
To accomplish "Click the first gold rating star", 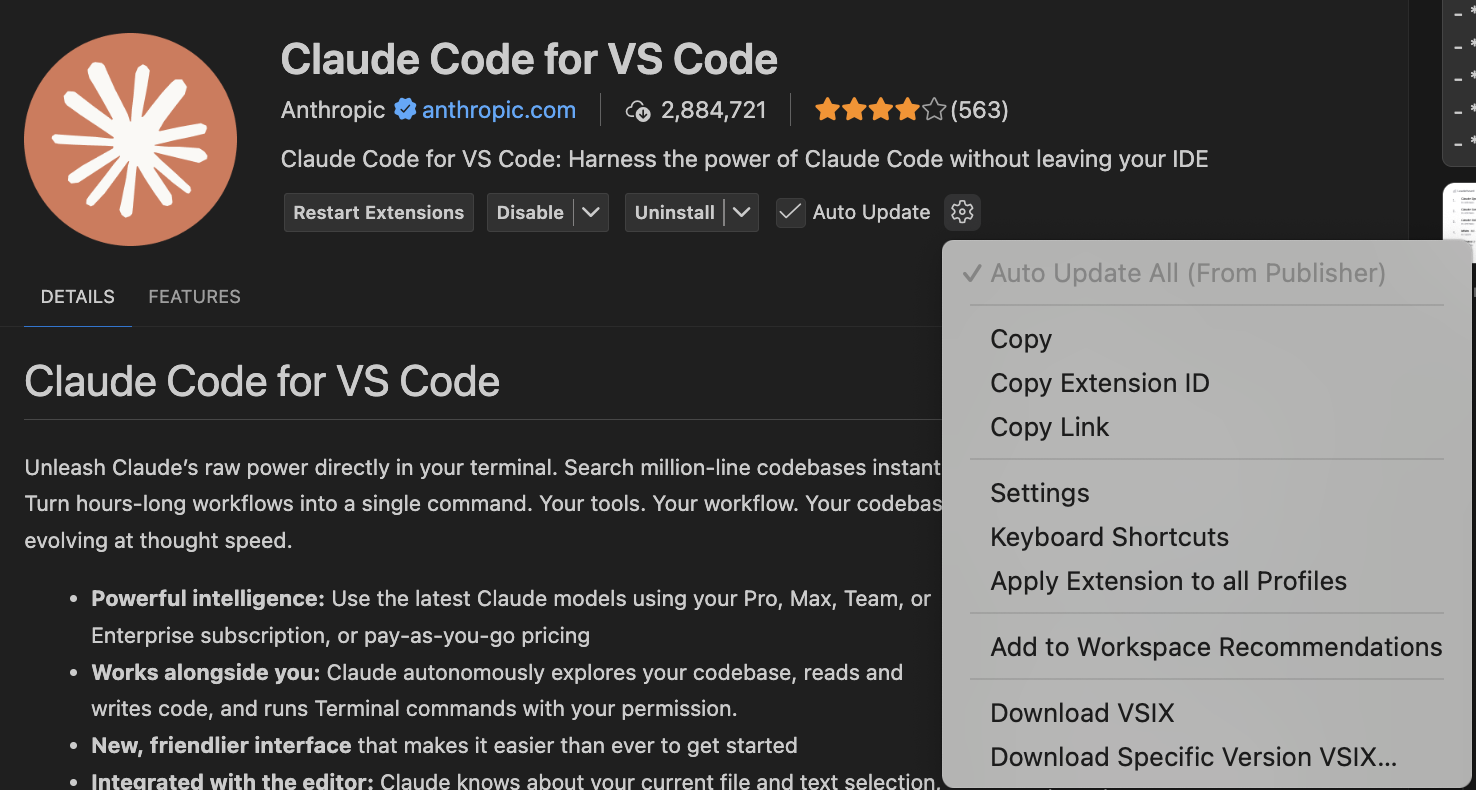I will 827,109.
